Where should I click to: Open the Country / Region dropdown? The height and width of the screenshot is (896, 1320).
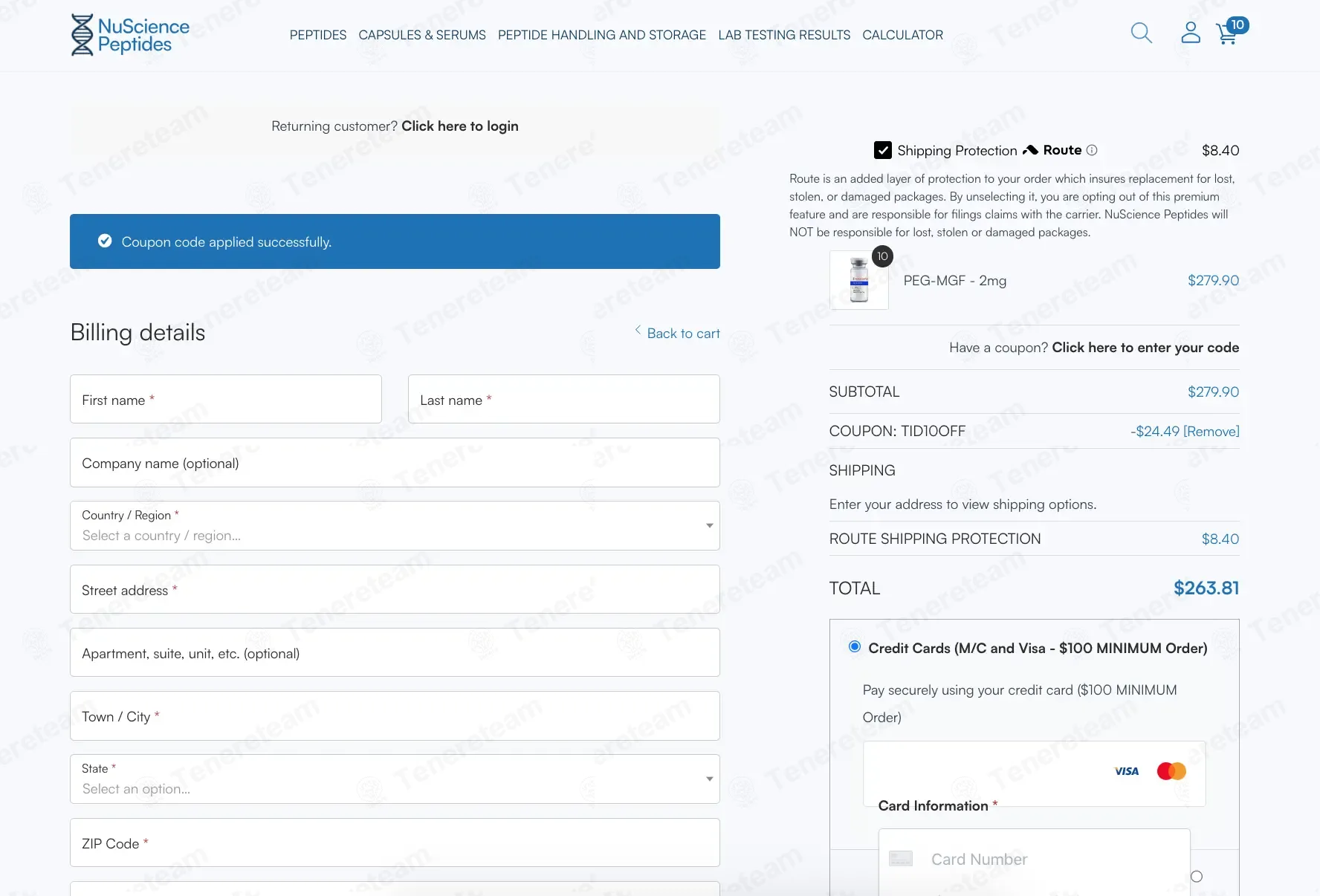pos(395,526)
